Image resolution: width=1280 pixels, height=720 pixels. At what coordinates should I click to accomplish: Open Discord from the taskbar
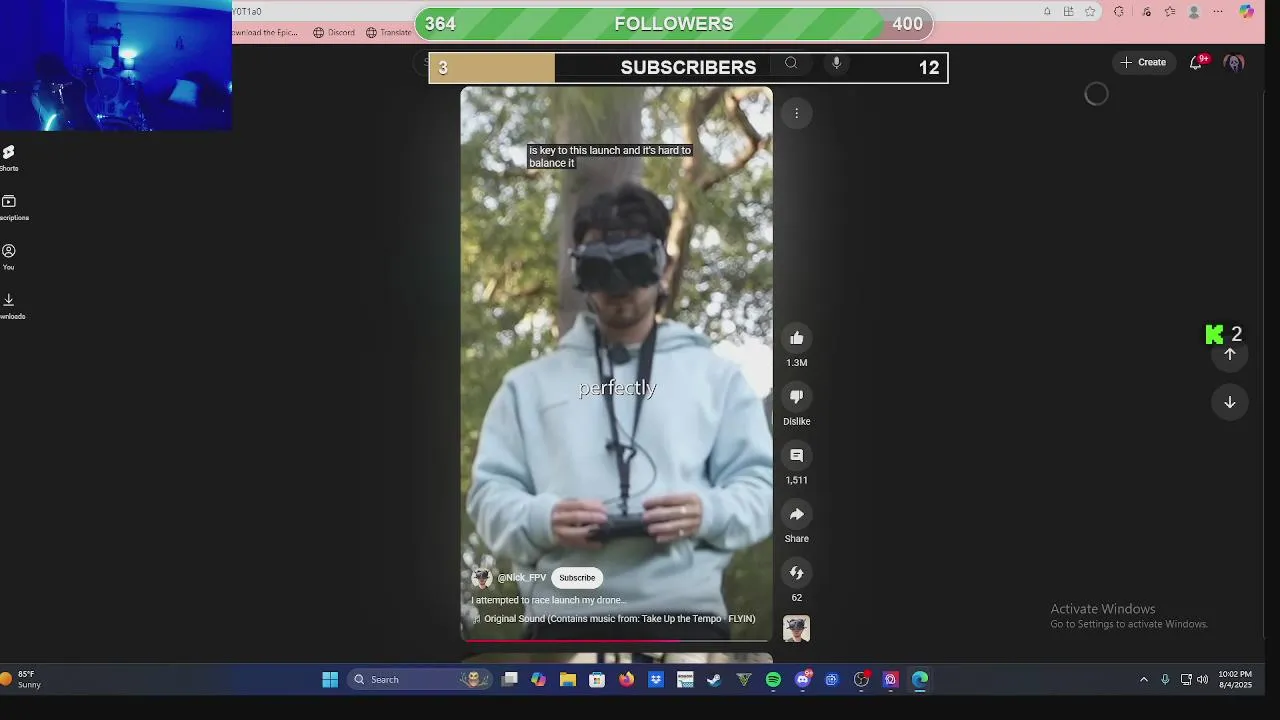(802, 680)
